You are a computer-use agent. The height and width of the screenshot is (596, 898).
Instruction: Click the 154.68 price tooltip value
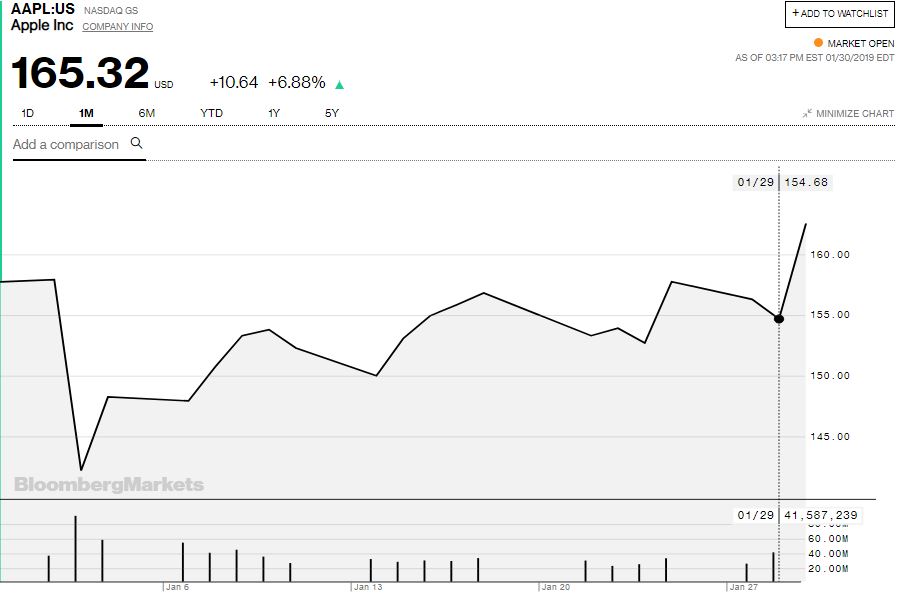(806, 182)
